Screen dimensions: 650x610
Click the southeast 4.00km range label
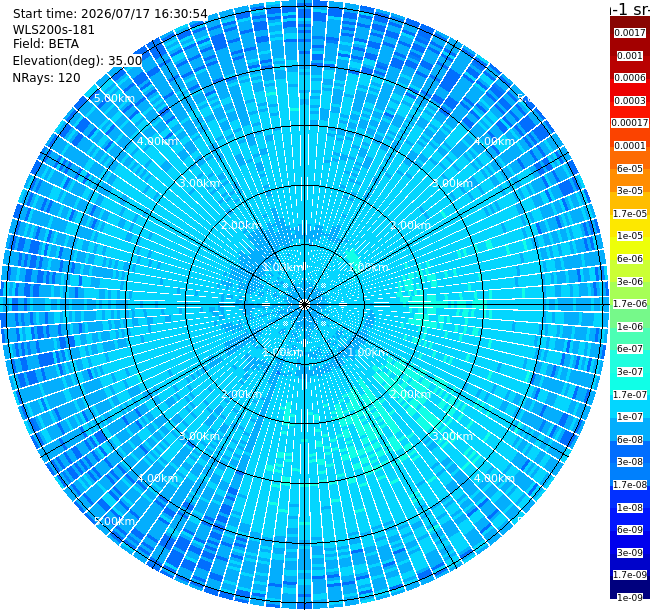[494, 478]
